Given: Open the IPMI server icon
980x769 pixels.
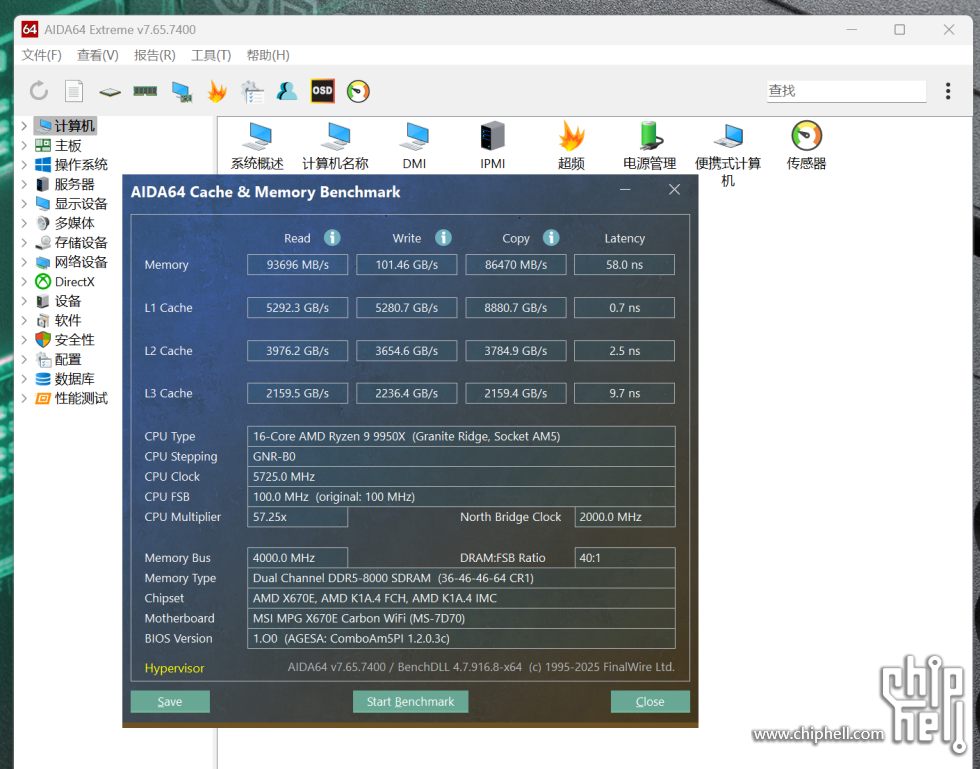Looking at the screenshot, I should tap(492, 146).
